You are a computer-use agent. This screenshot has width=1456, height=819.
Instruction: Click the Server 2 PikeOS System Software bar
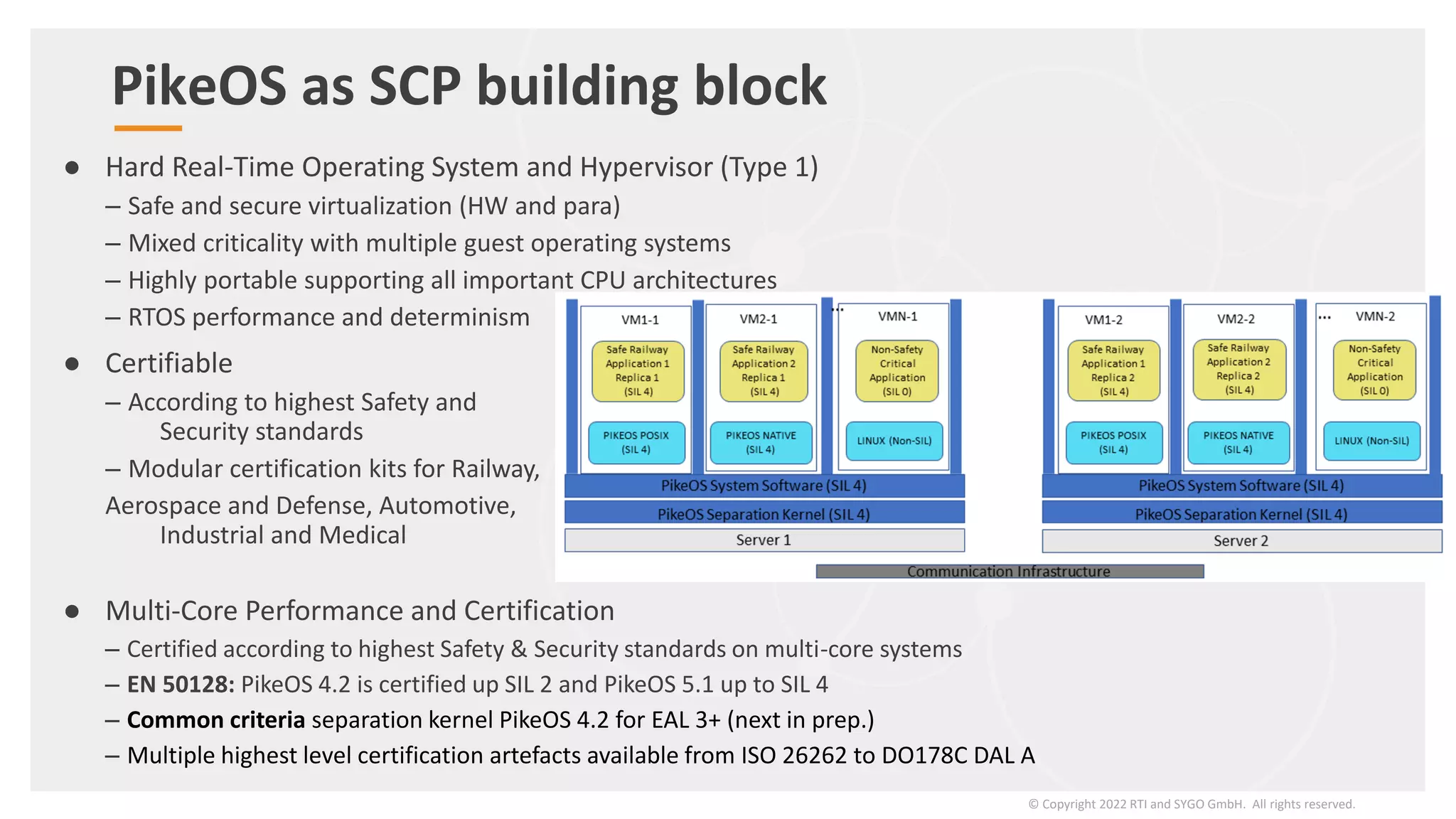coord(1241,486)
